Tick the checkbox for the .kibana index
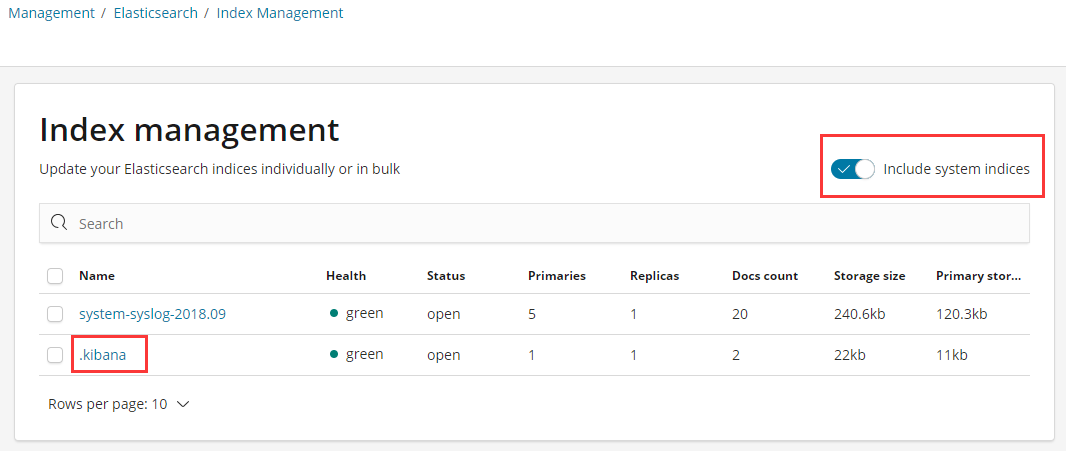The height and width of the screenshot is (451, 1066). pyautogui.click(x=55, y=355)
